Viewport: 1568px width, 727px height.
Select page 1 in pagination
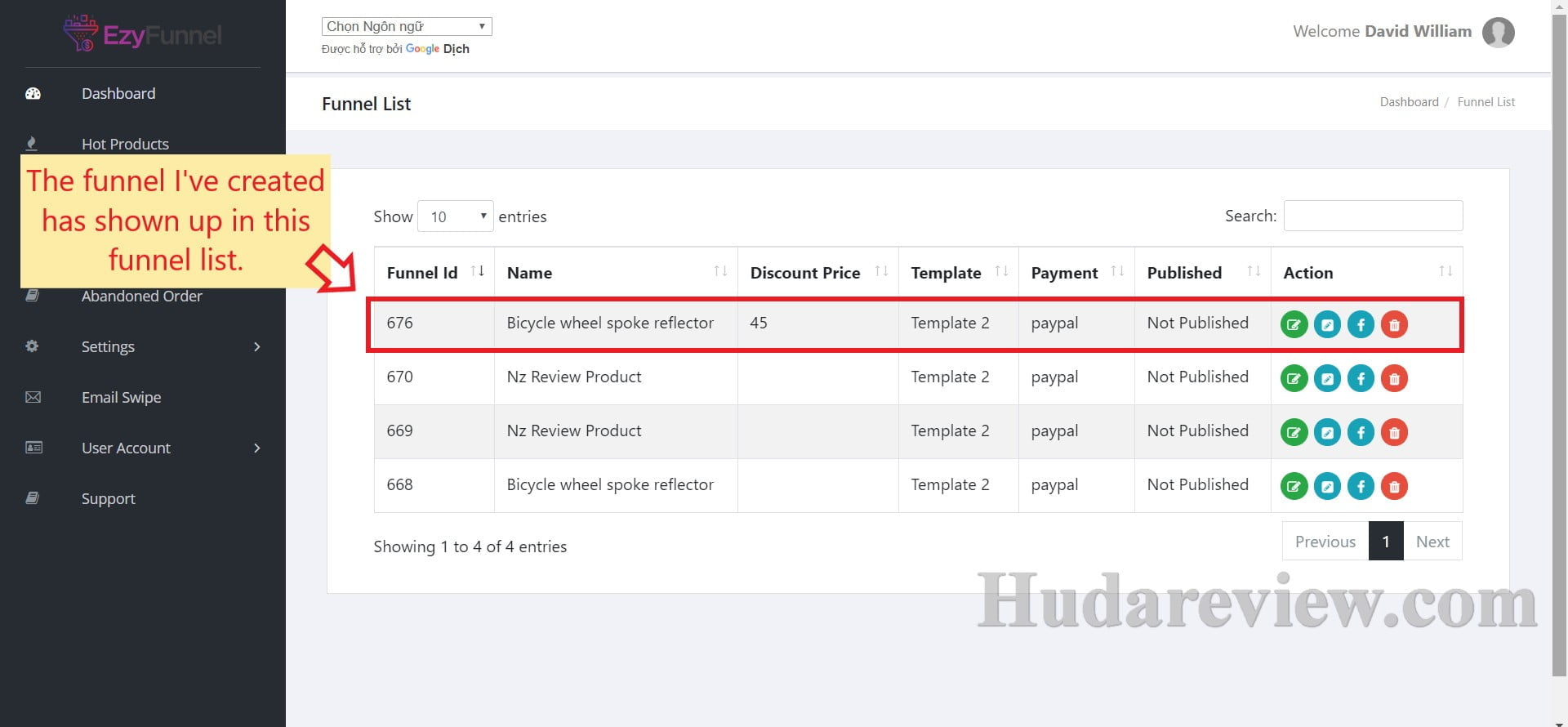point(1386,541)
